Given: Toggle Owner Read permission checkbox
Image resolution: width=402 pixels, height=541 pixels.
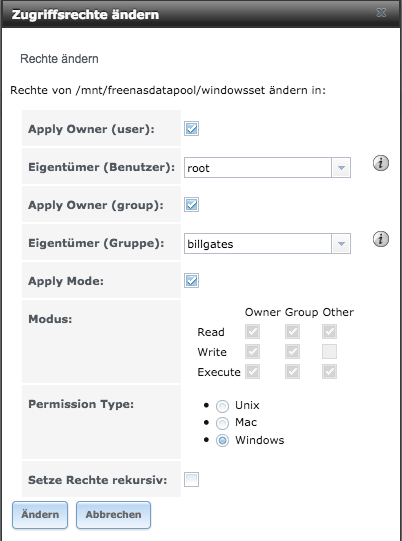Looking at the screenshot, I should (252, 332).
